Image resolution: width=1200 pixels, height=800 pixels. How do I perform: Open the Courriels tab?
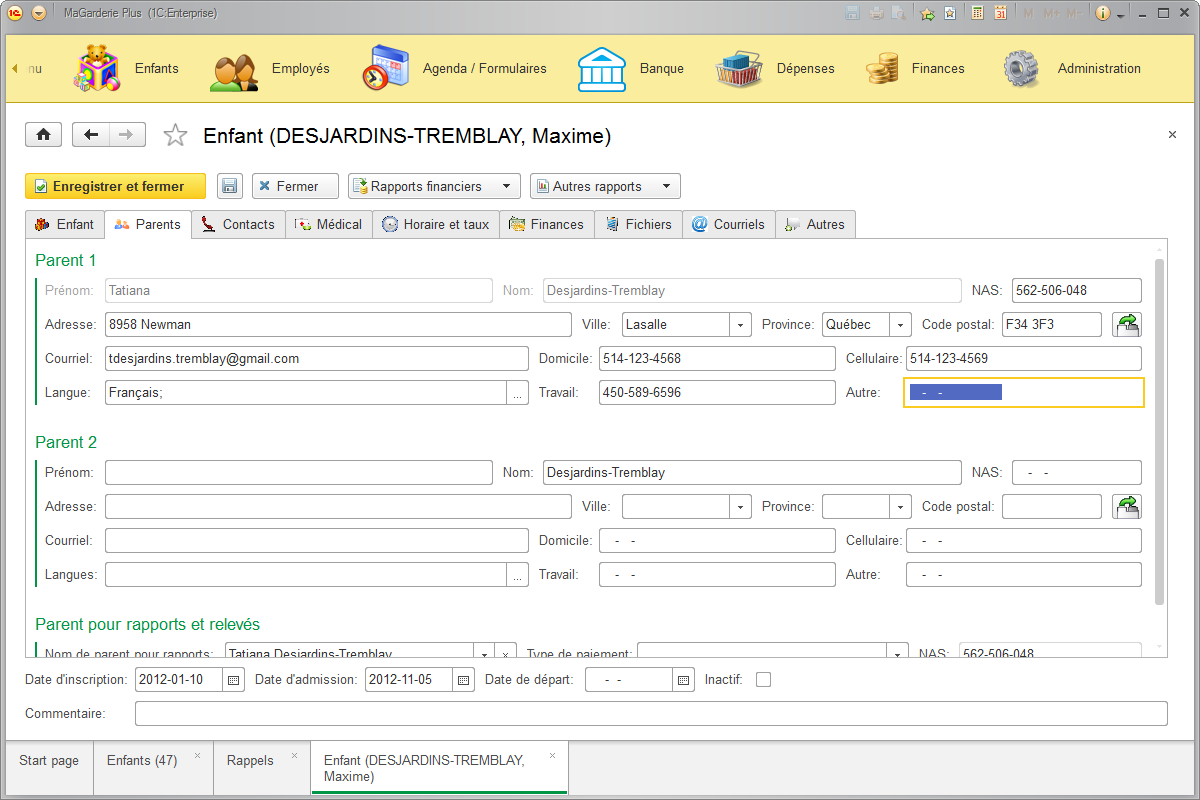(728, 224)
